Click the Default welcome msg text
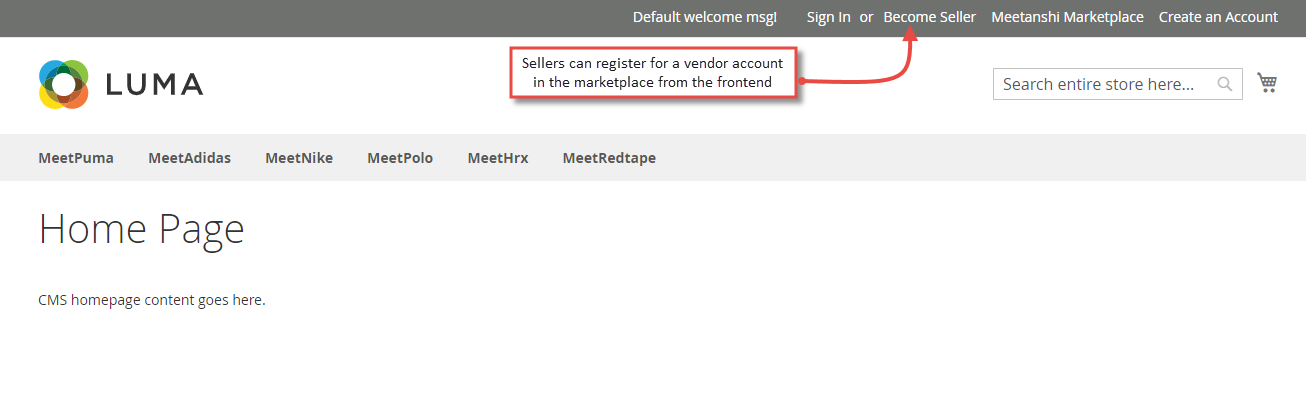 pos(705,17)
